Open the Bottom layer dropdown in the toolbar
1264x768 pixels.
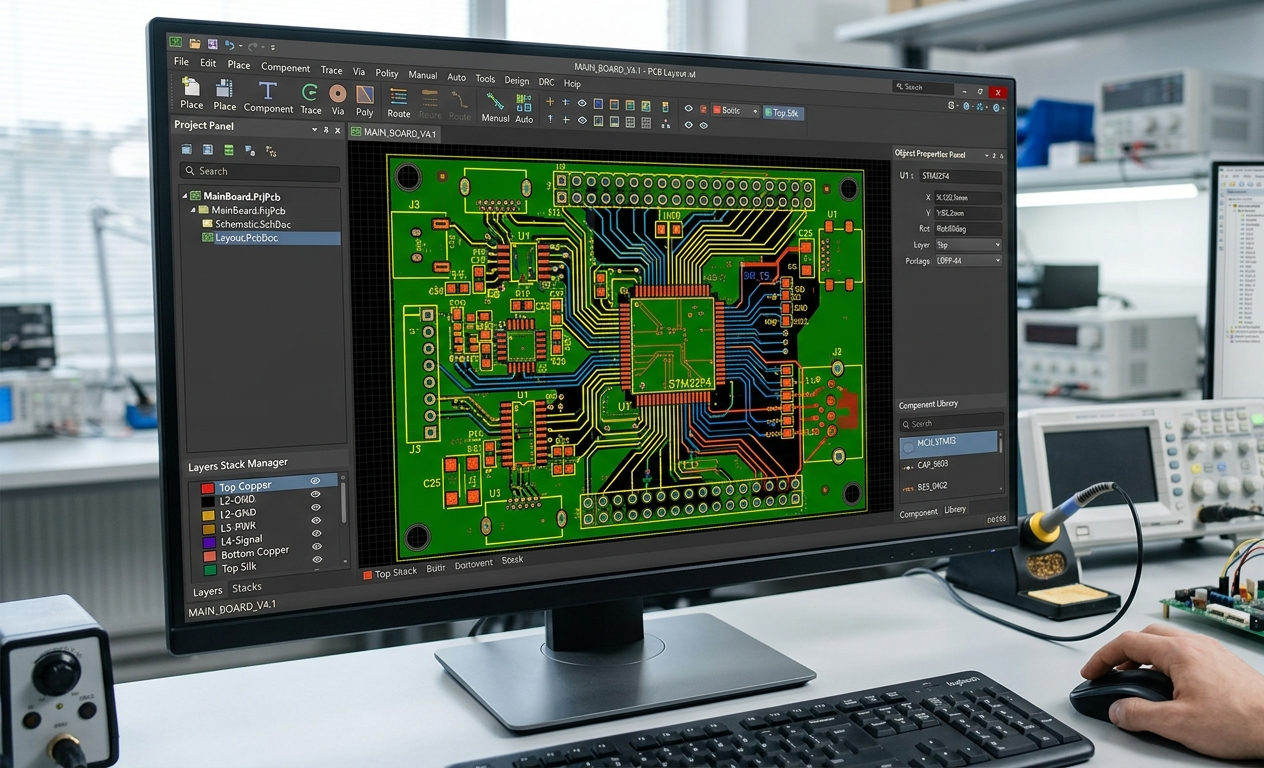[x=735, y=110]
